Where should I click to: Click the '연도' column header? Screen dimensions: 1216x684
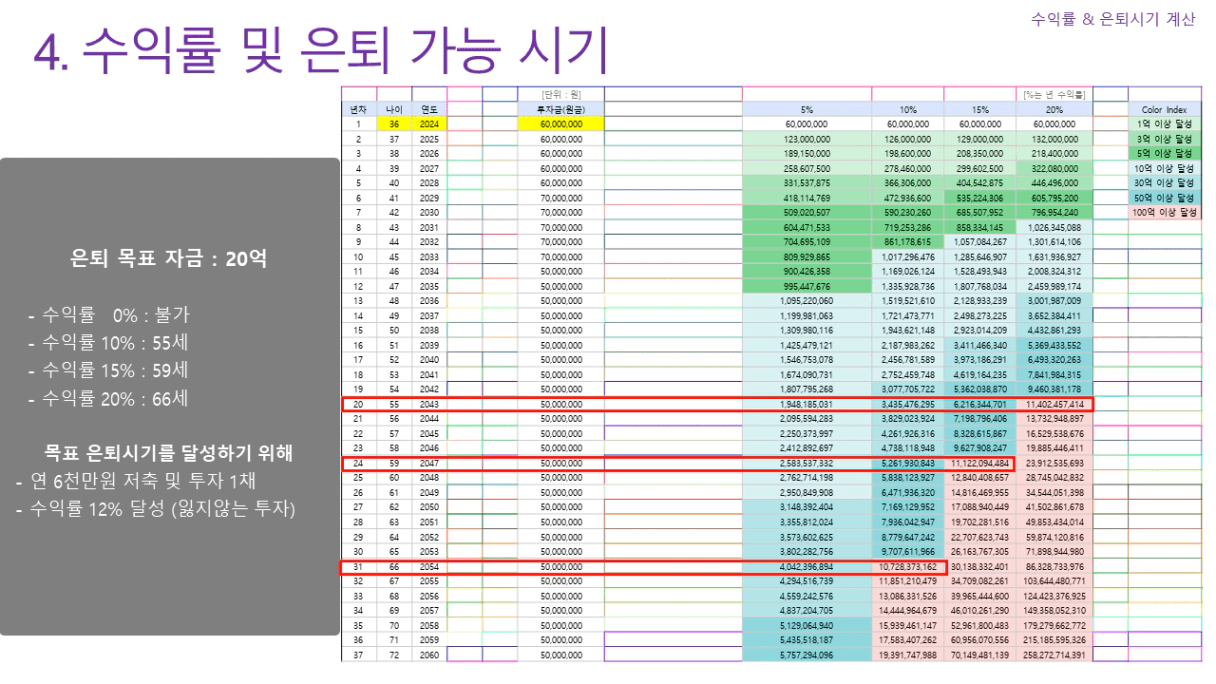tap(429, 109)
